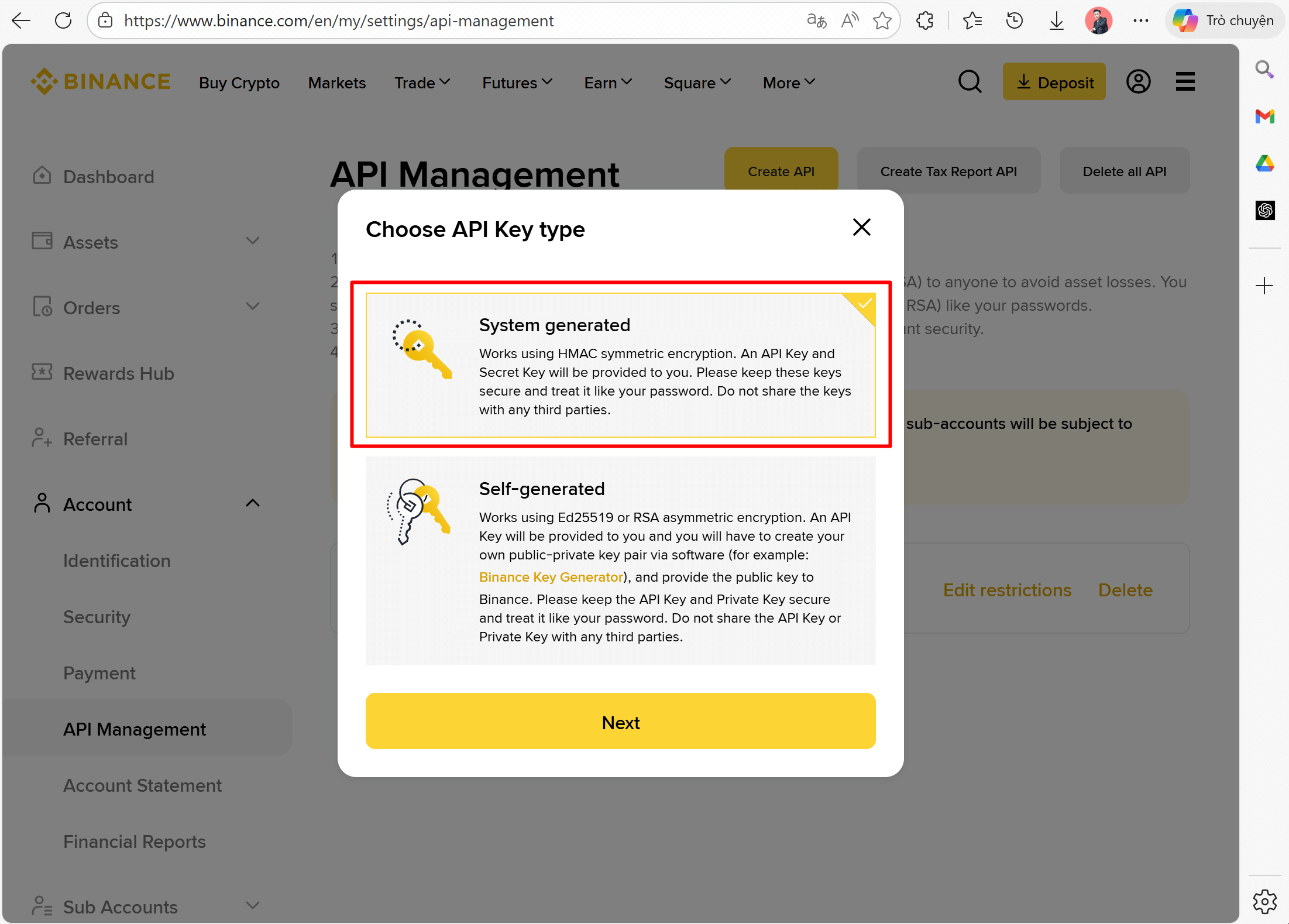Go to Account Statement page
This screenshot has width=1289, height=924.
tap(142, 785)
